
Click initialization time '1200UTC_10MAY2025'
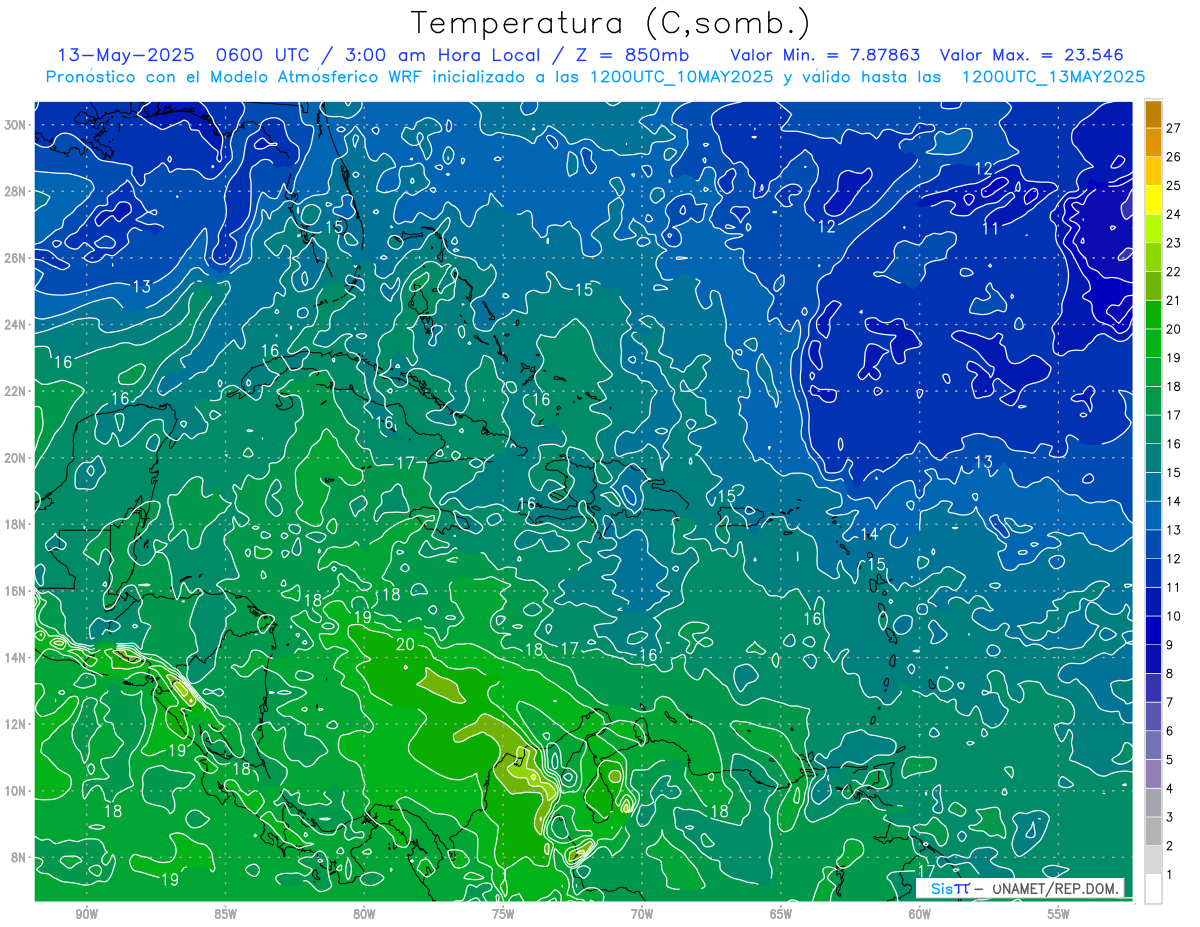click(x=682, y=77)
